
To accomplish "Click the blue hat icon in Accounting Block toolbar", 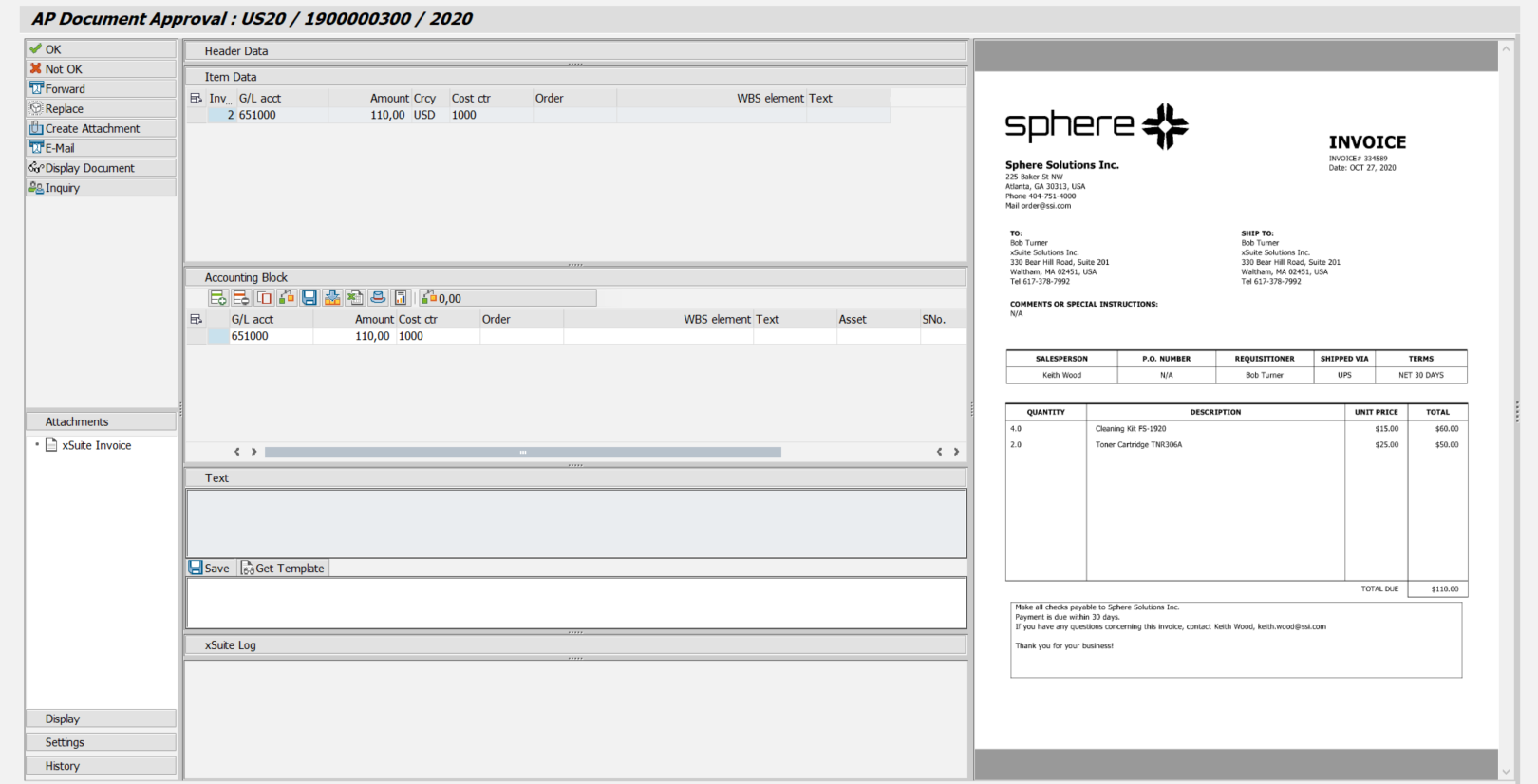I will pyautogui.click(x=378, y=298).
